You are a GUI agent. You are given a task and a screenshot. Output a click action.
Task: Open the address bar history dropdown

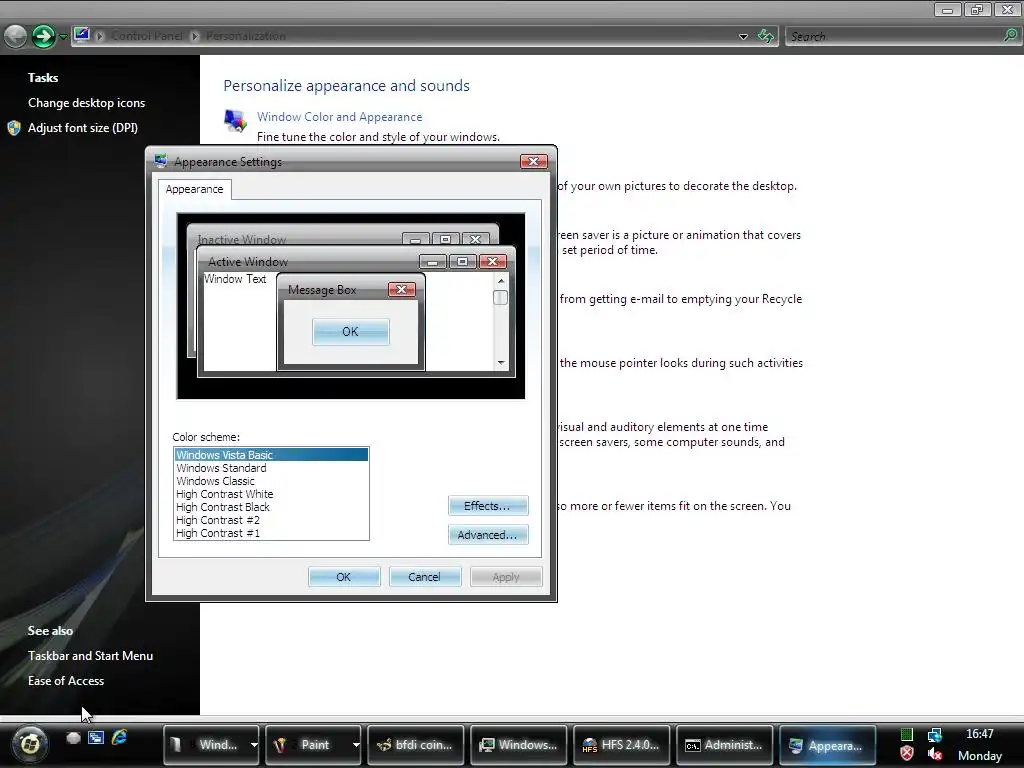(x=743, y=37)
